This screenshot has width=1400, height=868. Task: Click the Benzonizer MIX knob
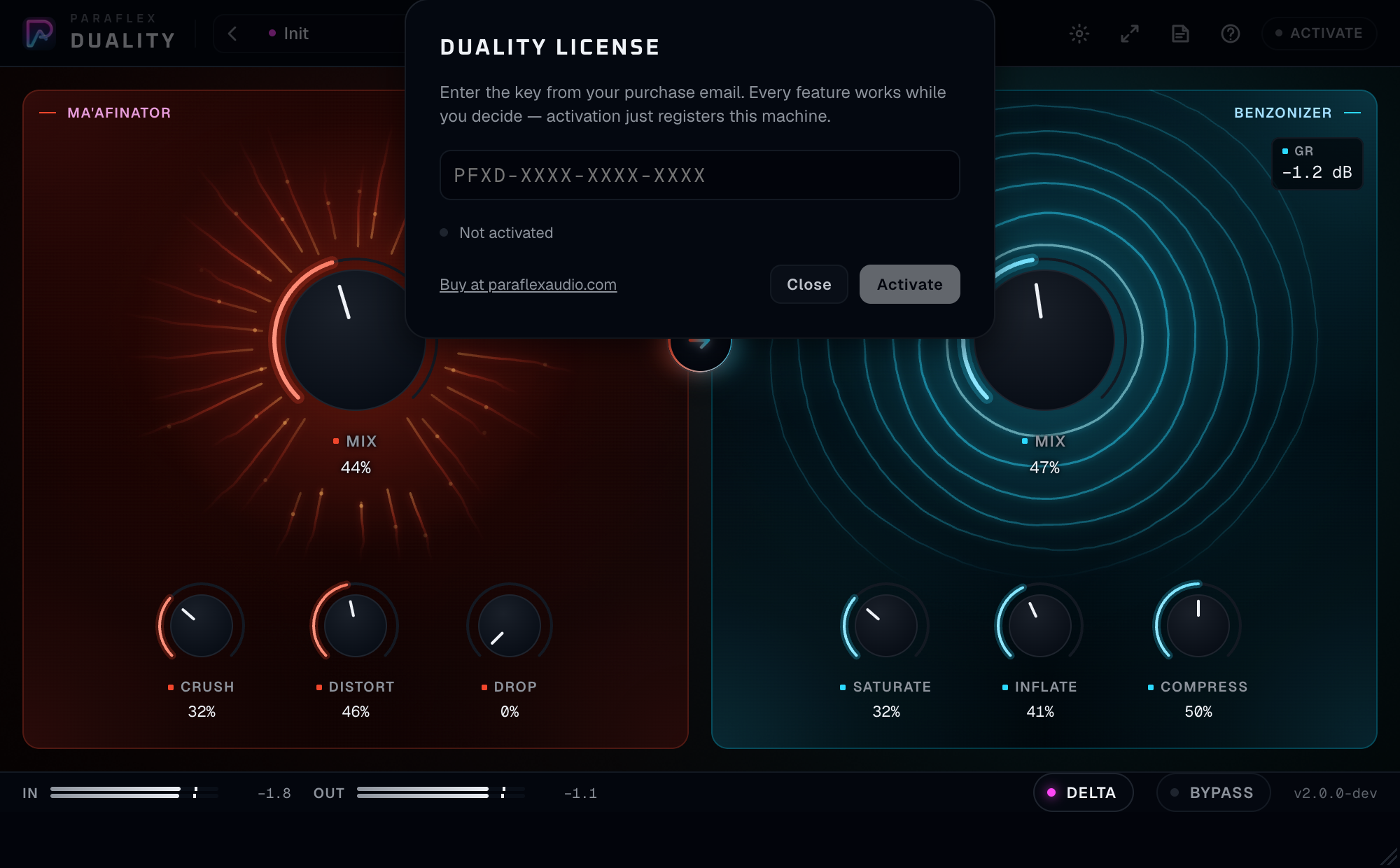pos(1044,339)
